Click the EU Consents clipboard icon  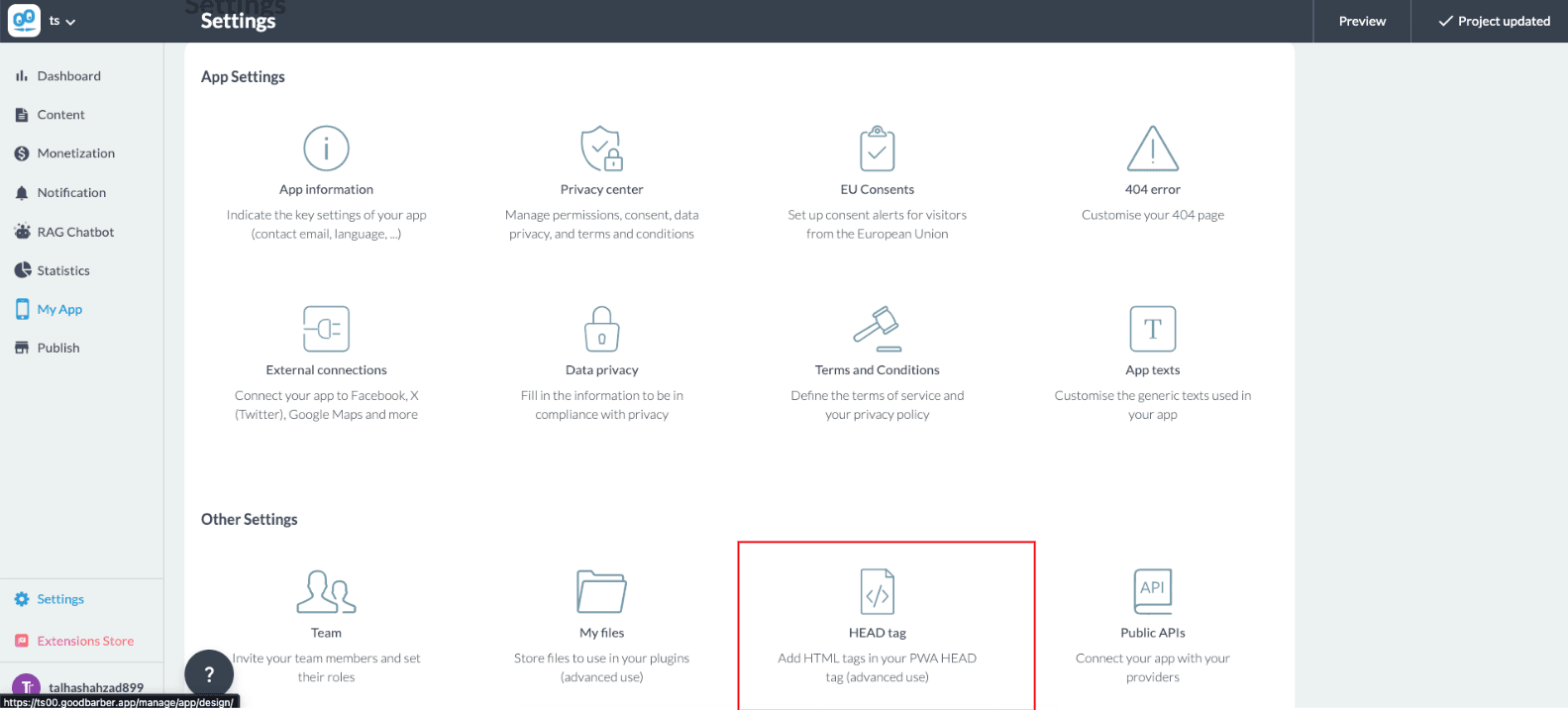877,149
